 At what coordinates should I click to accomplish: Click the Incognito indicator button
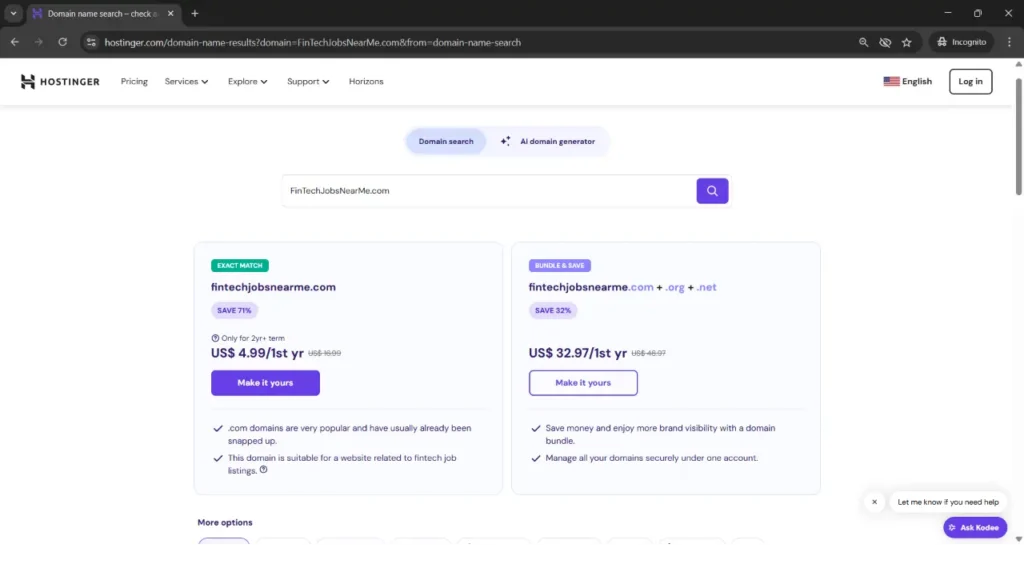[962, 42]
